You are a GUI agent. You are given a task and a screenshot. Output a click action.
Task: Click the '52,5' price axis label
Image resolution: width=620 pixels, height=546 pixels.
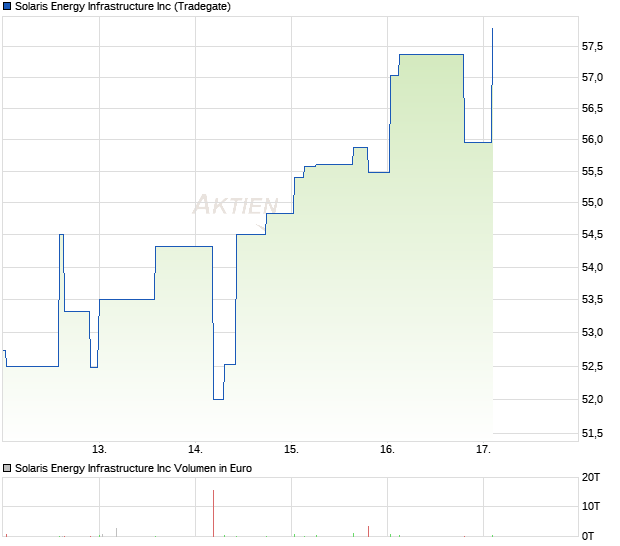592,367
